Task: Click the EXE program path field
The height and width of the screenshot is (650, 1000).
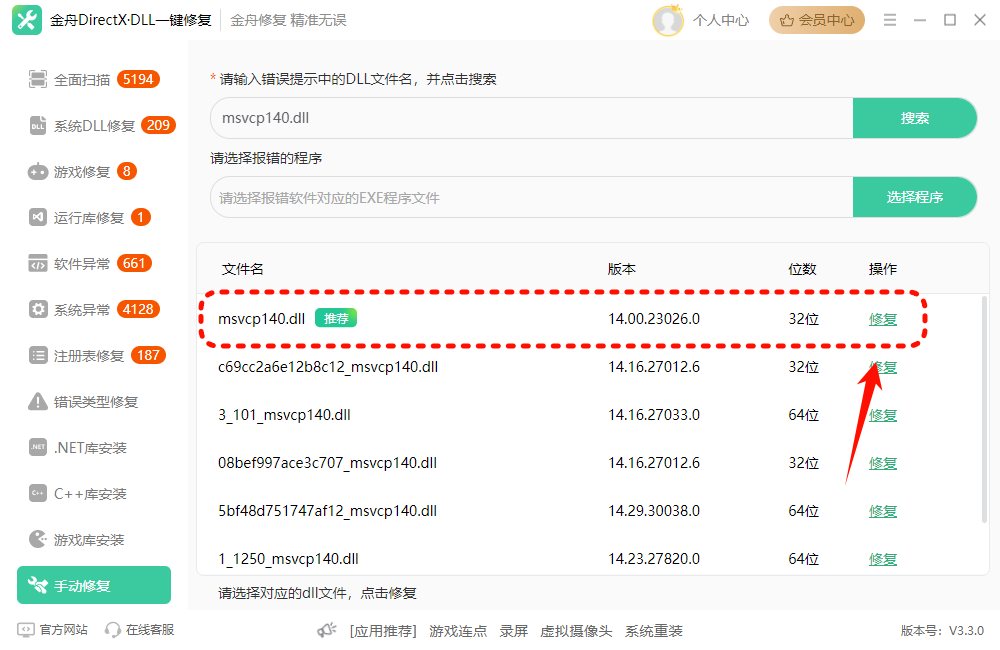Action: click(532, 198)
